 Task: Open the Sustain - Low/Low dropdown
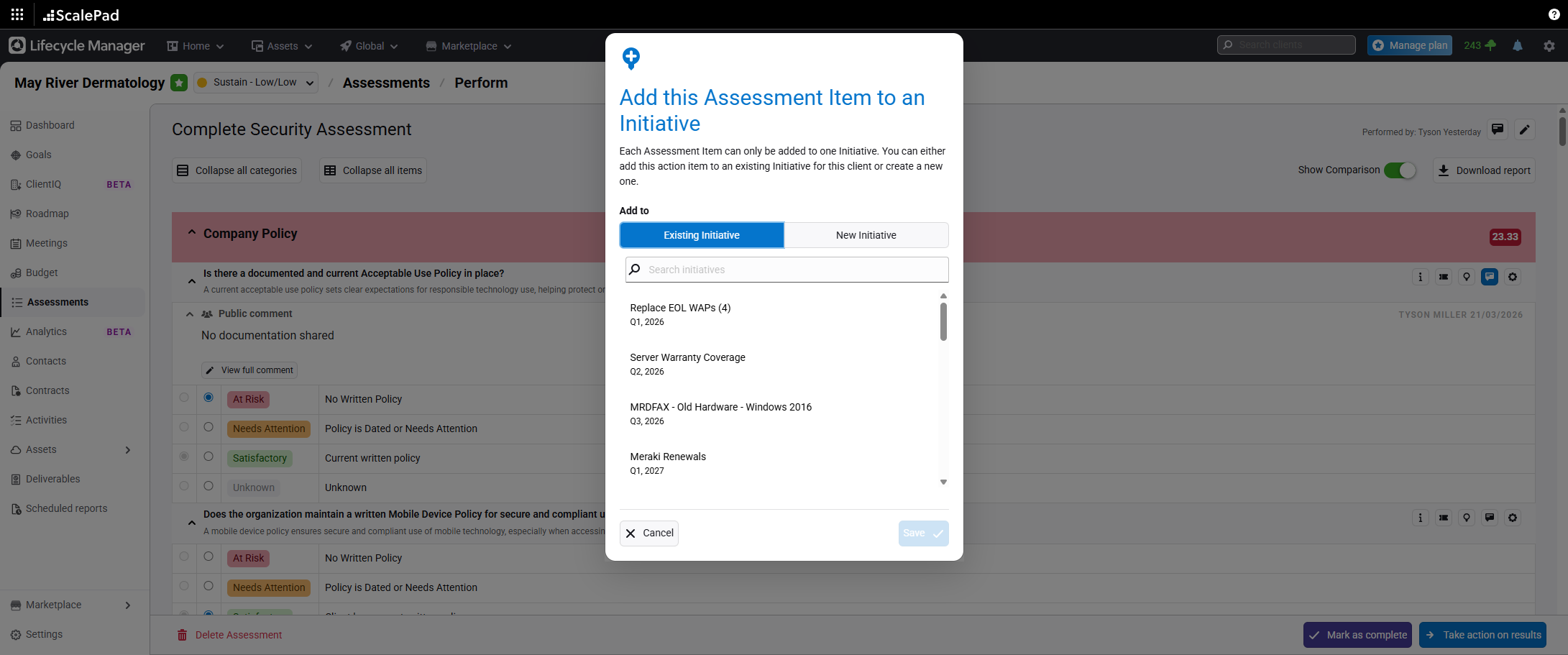255,82
